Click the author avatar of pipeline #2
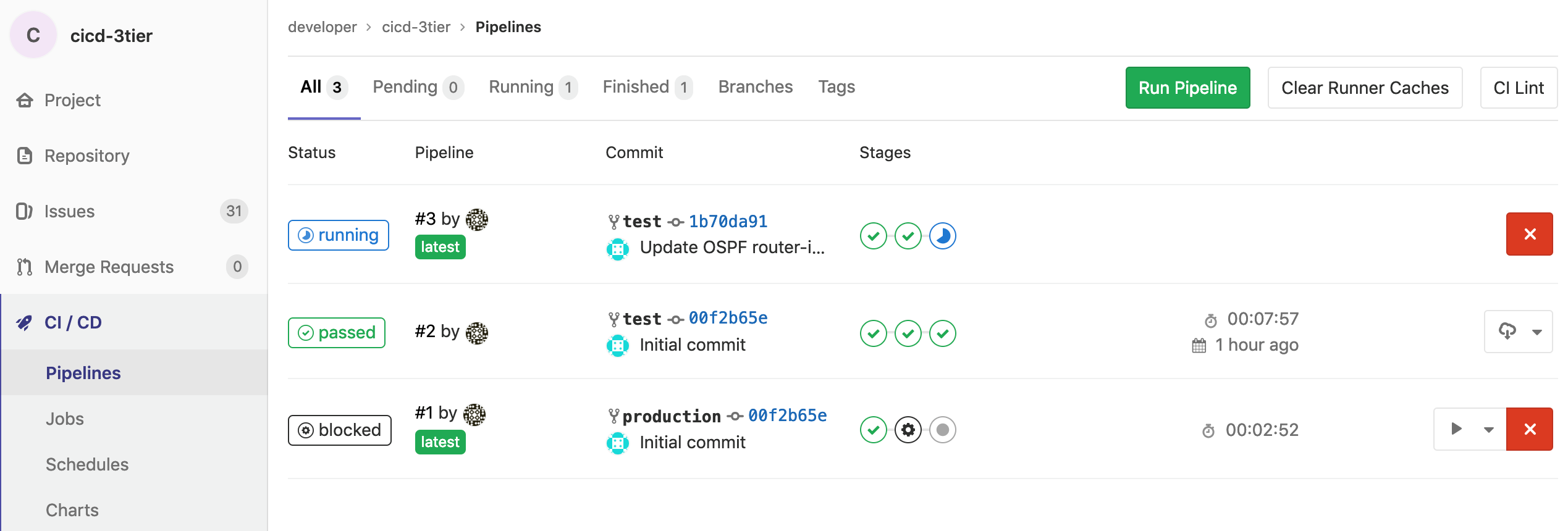This screenshot has height=531, width=1568. [476, 333]
